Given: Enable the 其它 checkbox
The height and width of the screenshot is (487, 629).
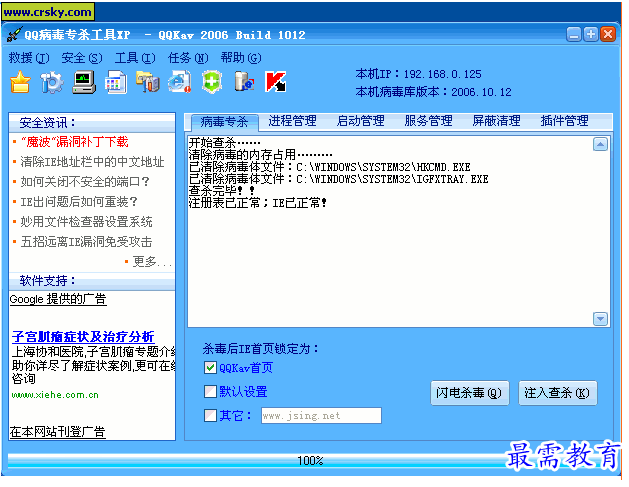Looking at the screenshot, I should 210,415.
